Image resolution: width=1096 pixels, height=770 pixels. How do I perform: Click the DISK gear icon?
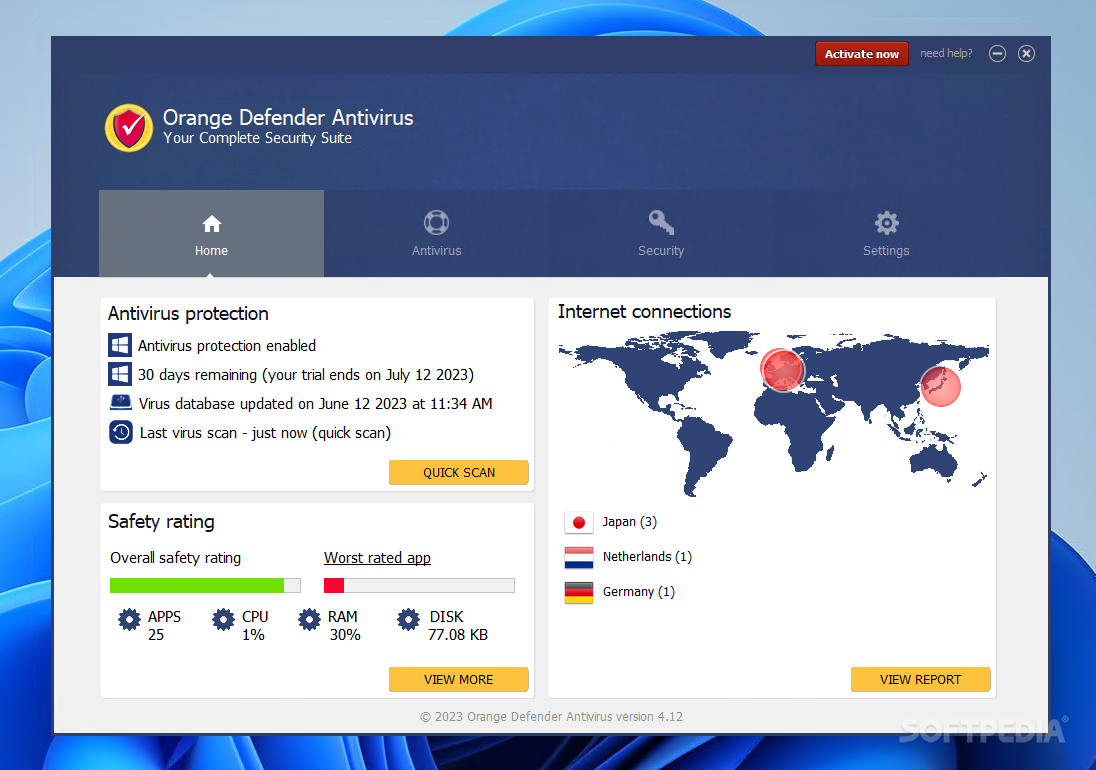[x=409, y=619]
